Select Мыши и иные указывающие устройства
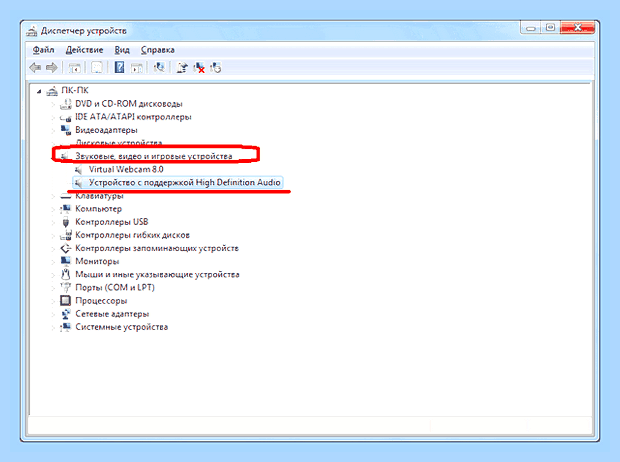 click(157, 275)
